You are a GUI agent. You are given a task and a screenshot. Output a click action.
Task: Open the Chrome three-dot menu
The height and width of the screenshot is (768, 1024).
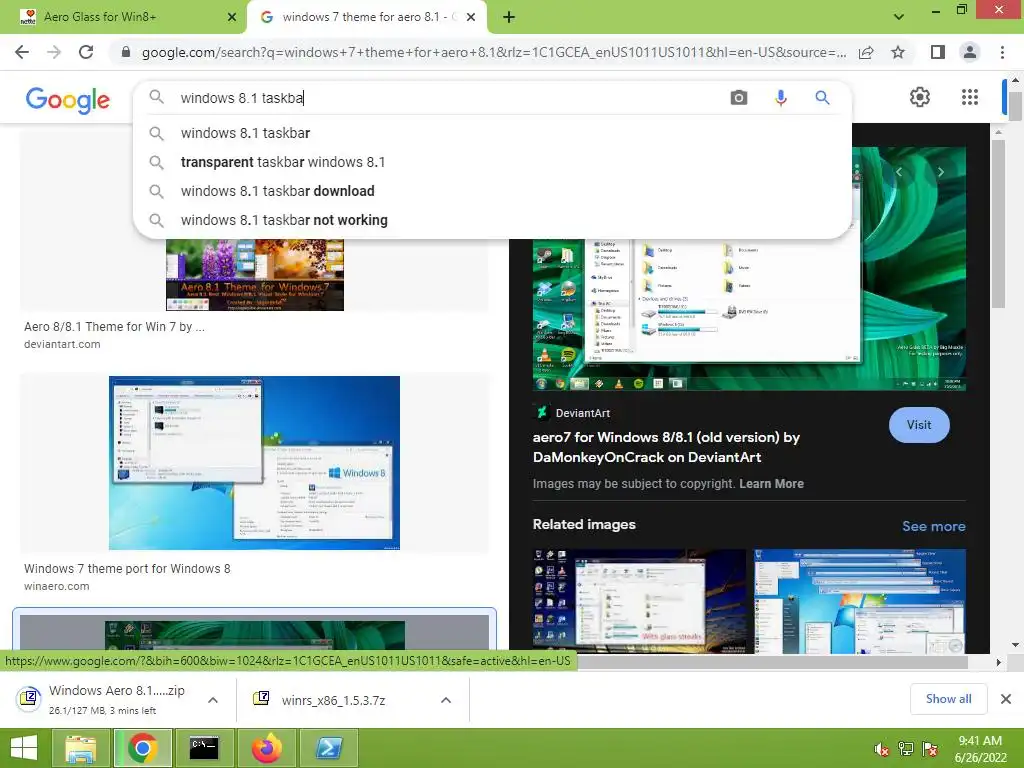(1002, 52)
